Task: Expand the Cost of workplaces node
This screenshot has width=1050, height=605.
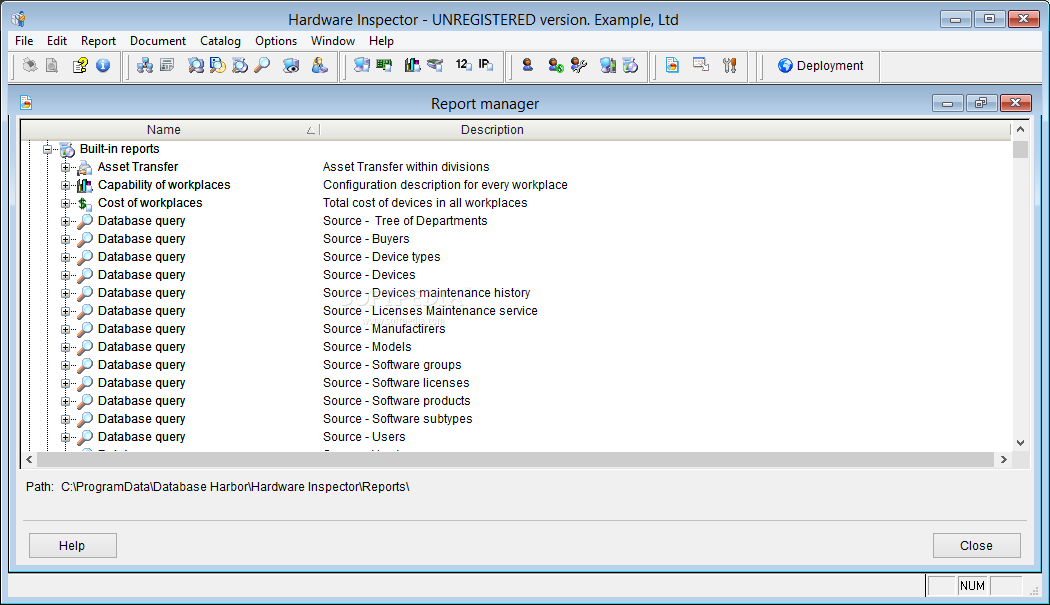Action: pyautogui.click(x=66, y=203)
